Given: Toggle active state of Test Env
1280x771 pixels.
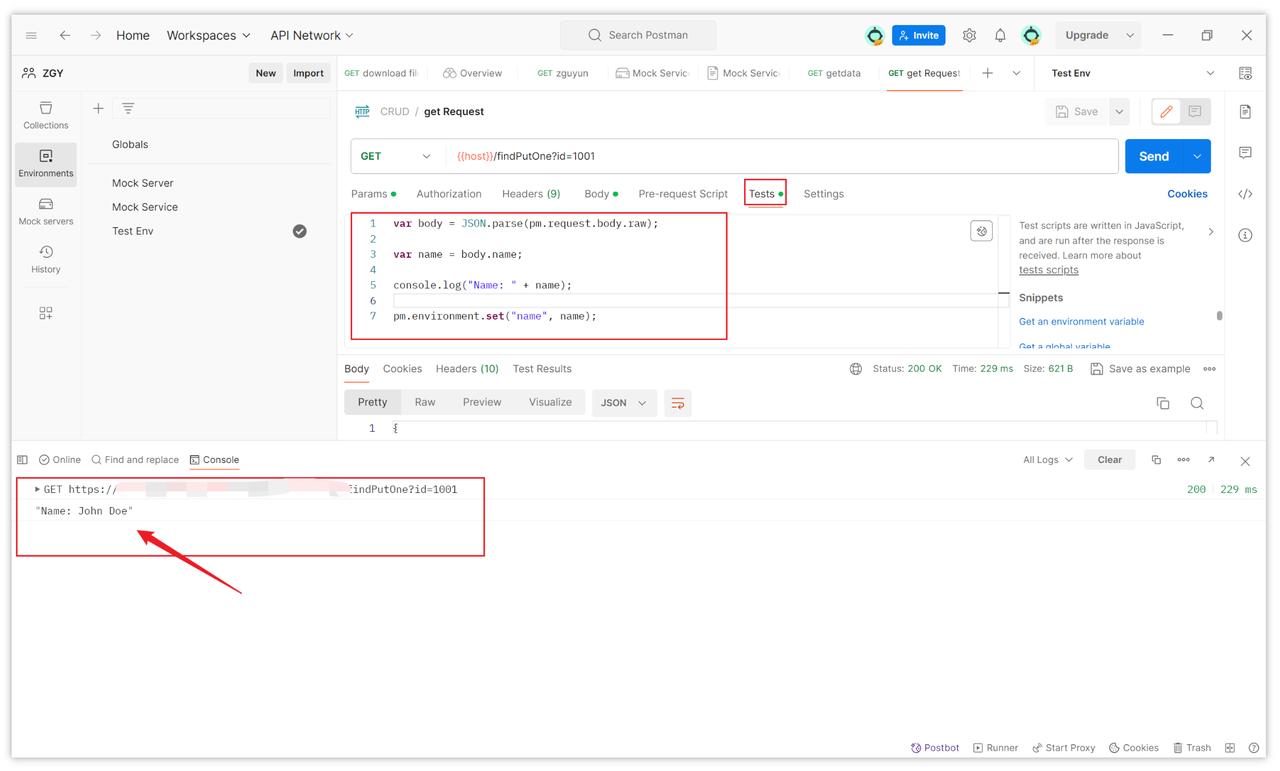Looking at the screenshot, I should pyautogui.click(x=299, y=231).
